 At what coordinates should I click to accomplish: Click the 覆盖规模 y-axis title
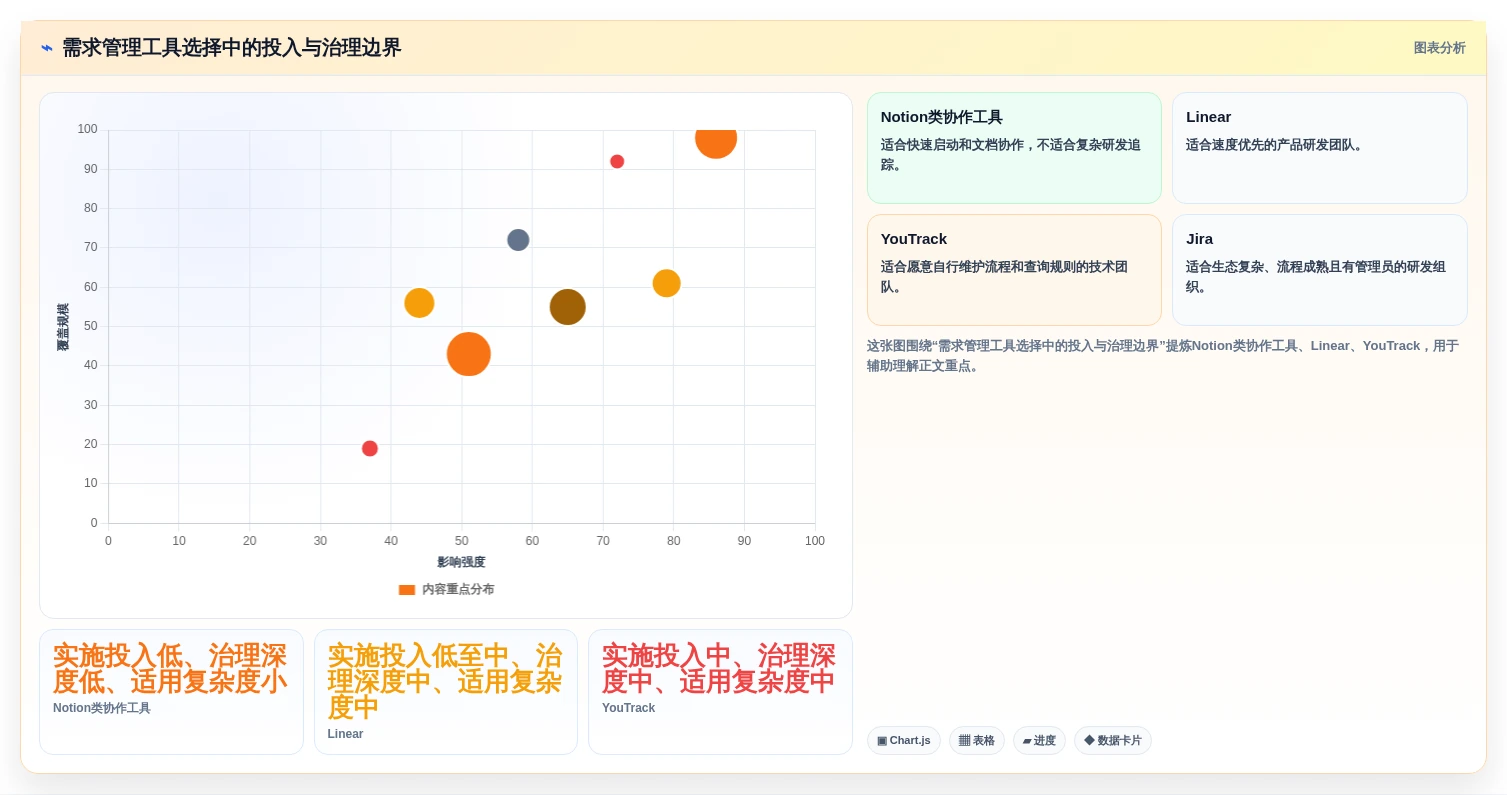click(63, 327)
